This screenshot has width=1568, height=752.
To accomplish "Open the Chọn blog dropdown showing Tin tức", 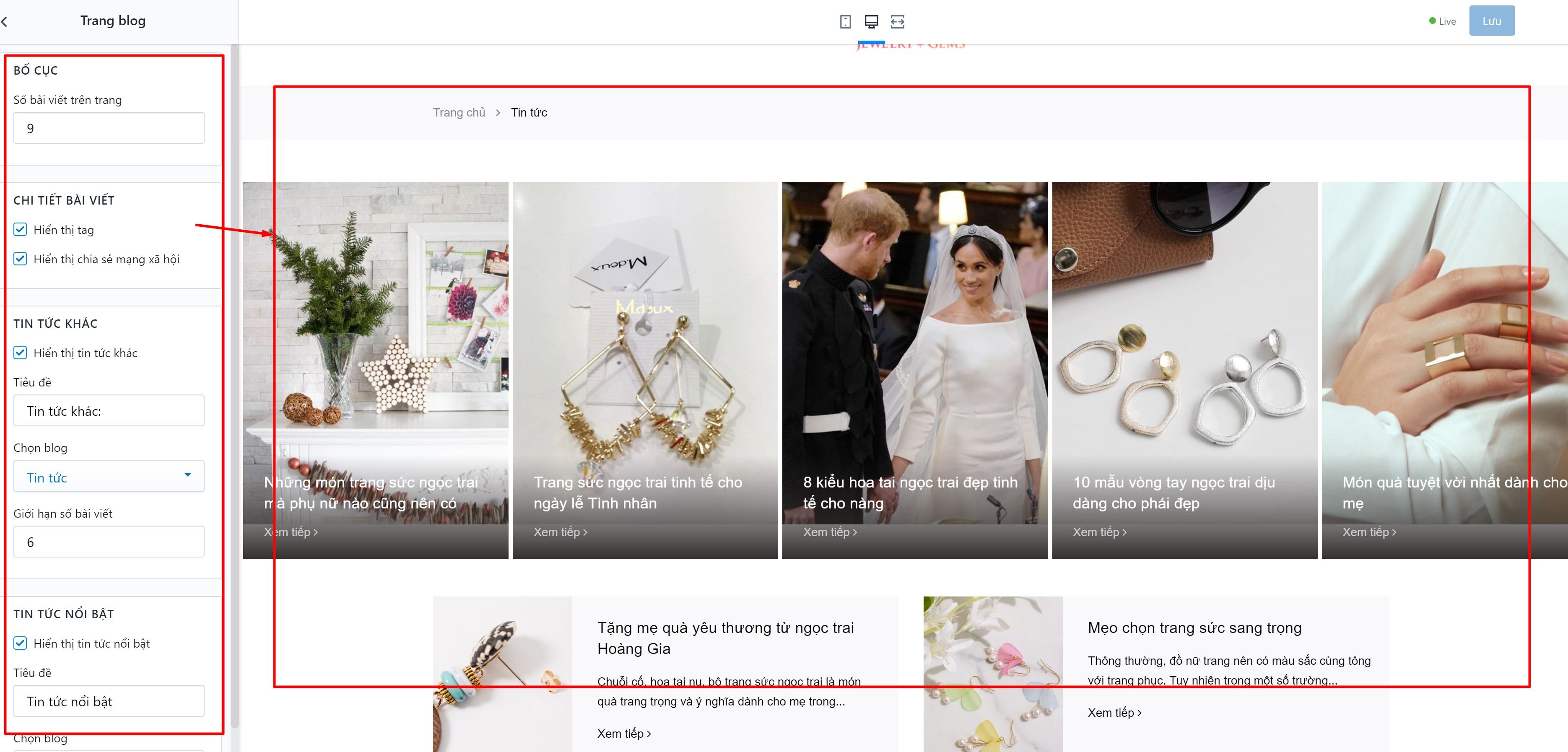I will tap(109, 476).
